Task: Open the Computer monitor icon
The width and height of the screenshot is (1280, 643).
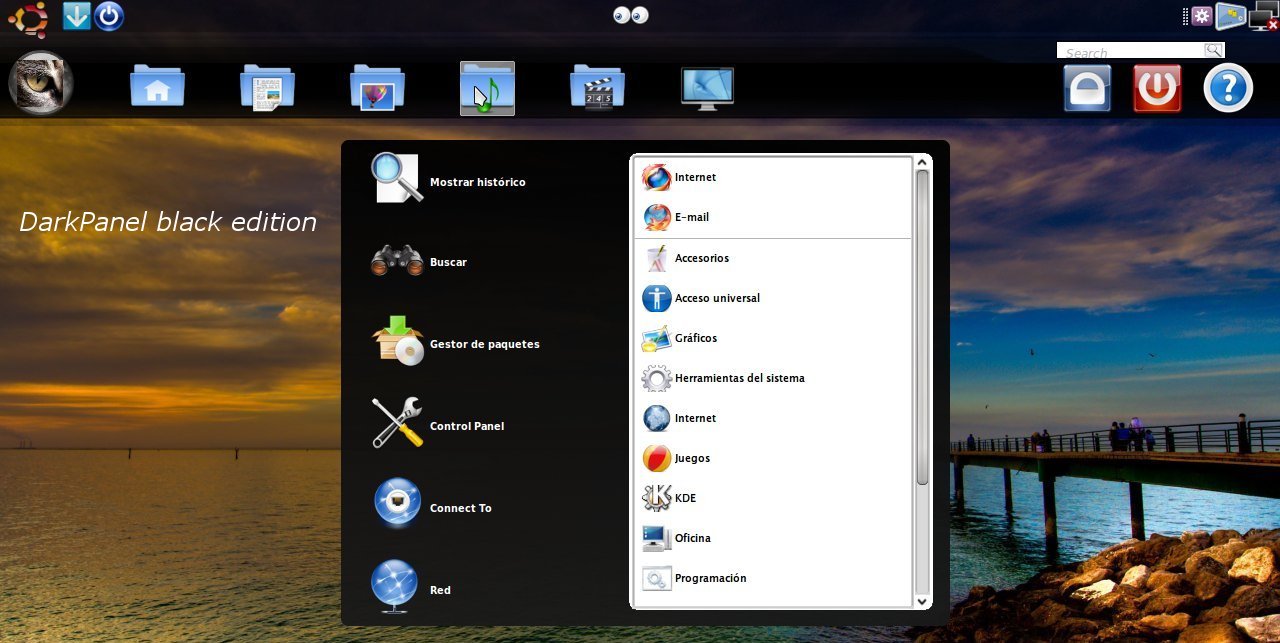Action: click(x=707, y=88)
